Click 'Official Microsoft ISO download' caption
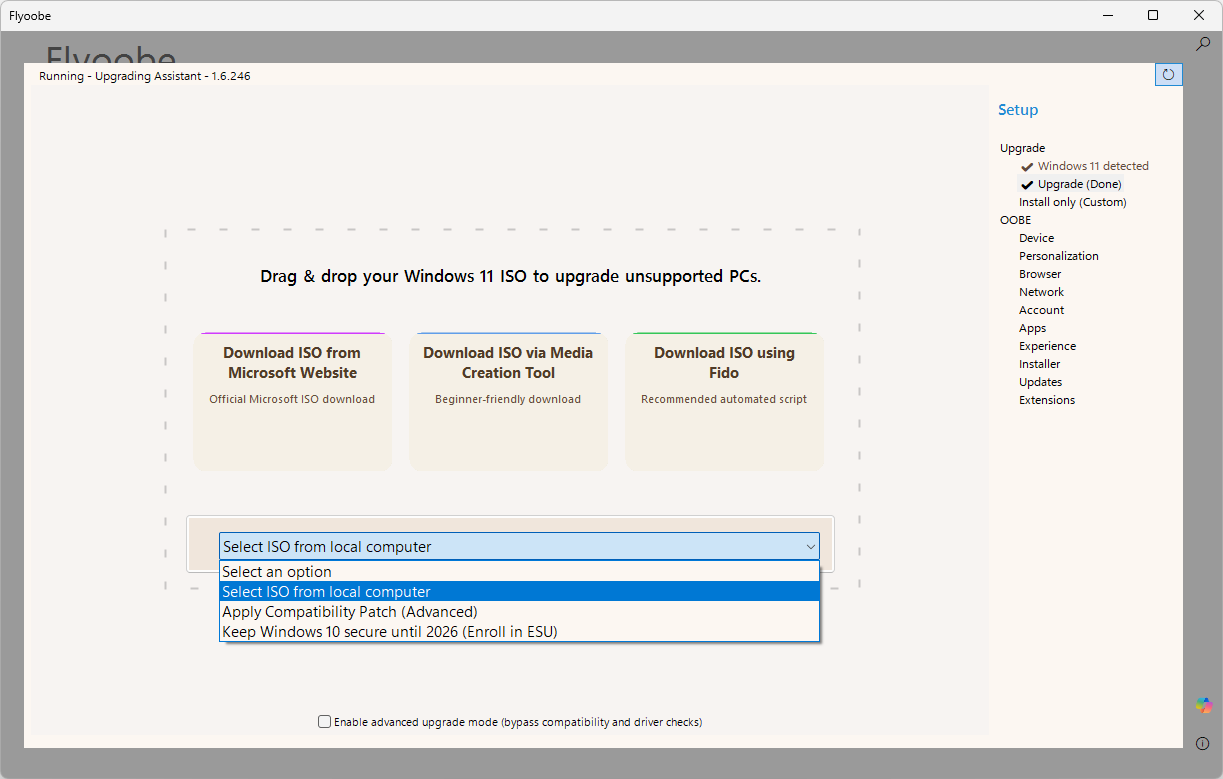This screenshot has width=1223, height=779. click(292, 399)
